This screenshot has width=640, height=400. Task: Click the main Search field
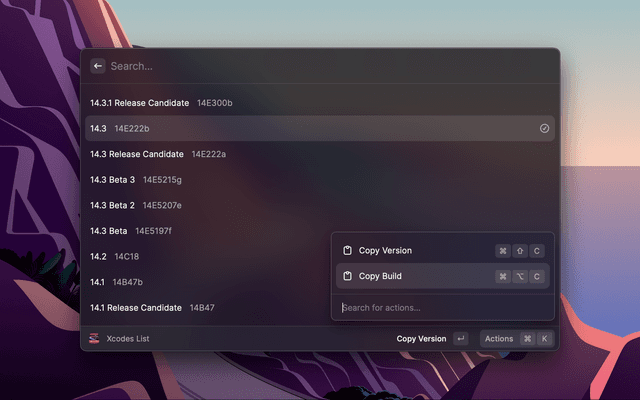[x=320, y=66]
